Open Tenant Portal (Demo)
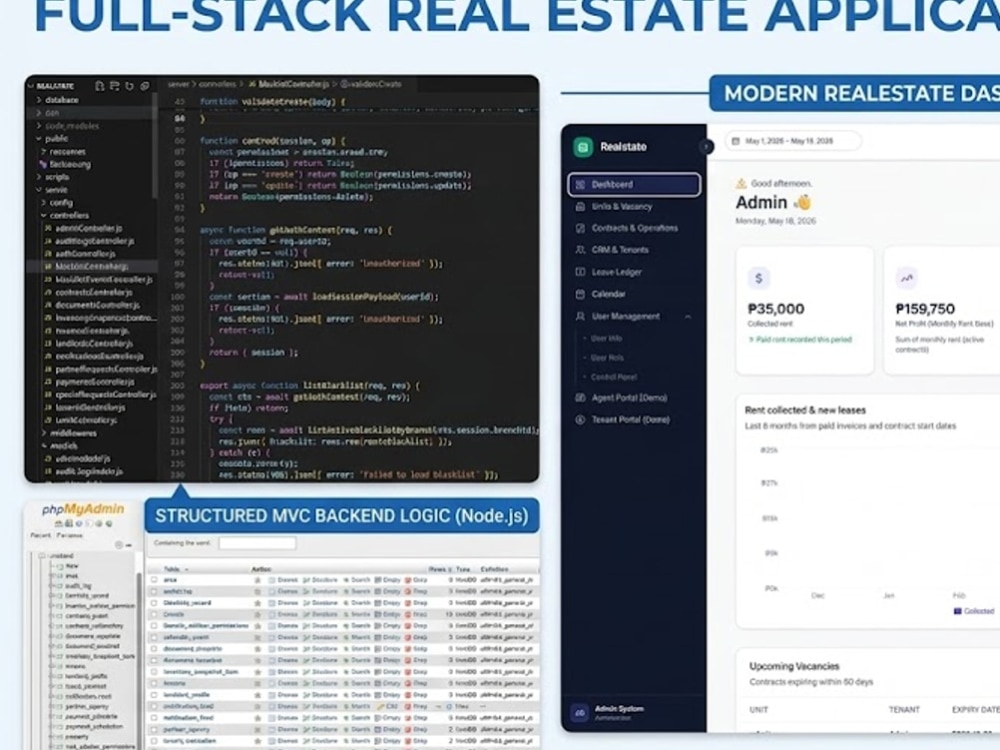This screenshot has width=1000, height=750. point(630,420)
